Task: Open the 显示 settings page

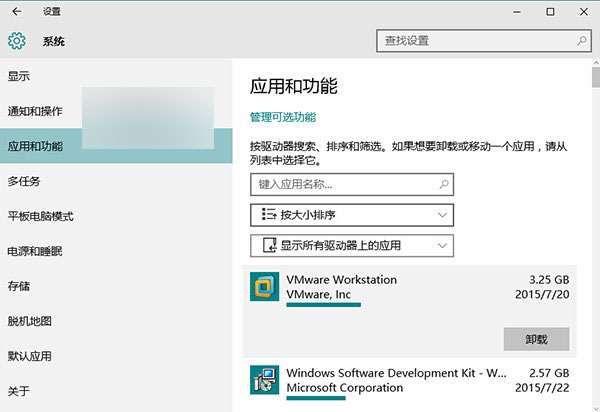Action: pyautogui.click(x=19, y=76)
